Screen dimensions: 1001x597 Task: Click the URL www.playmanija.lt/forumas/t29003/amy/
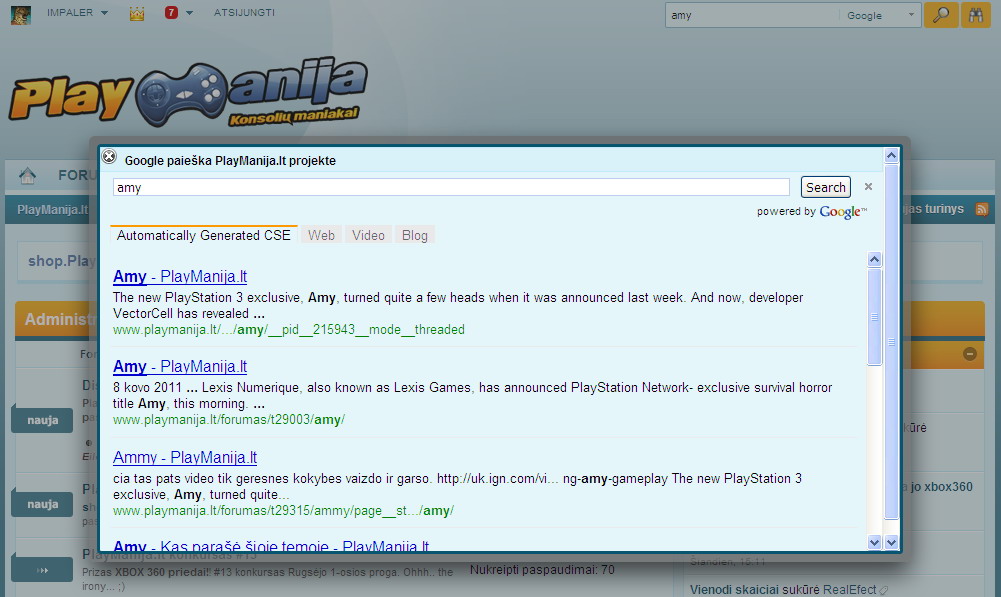[x=229, y=419]
